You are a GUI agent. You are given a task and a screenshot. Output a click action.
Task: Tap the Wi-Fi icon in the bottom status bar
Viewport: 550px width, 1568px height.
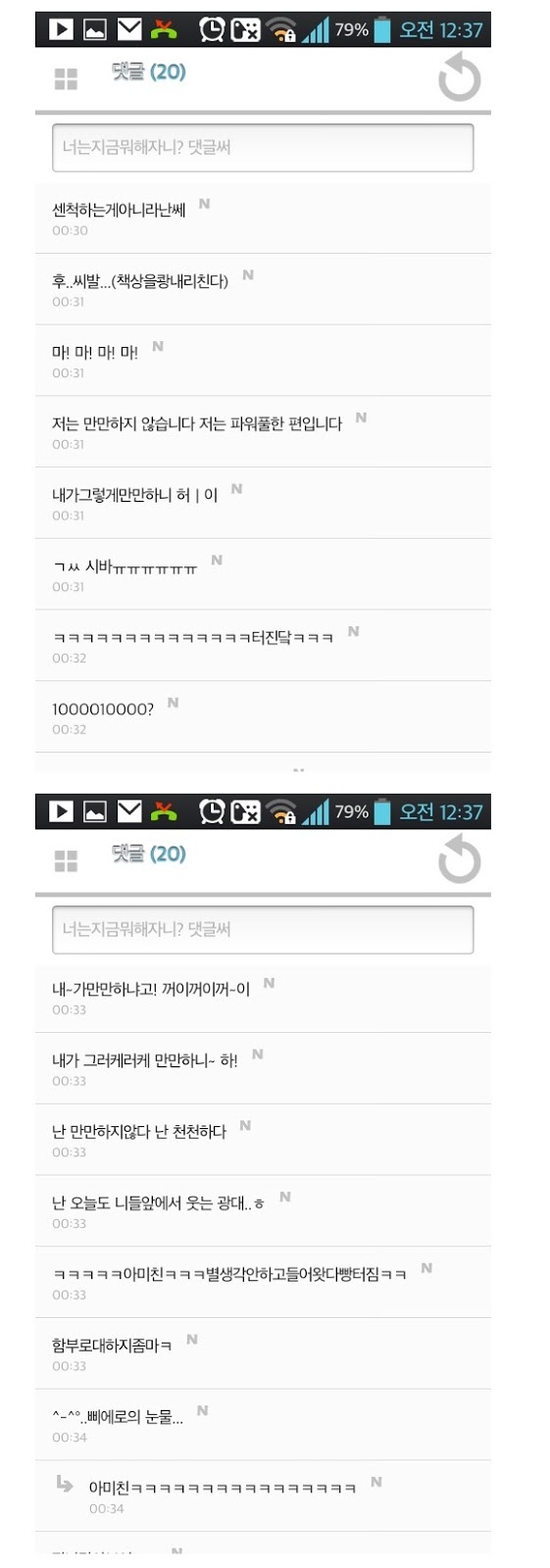pyautogui.click(x=281, y=812)
